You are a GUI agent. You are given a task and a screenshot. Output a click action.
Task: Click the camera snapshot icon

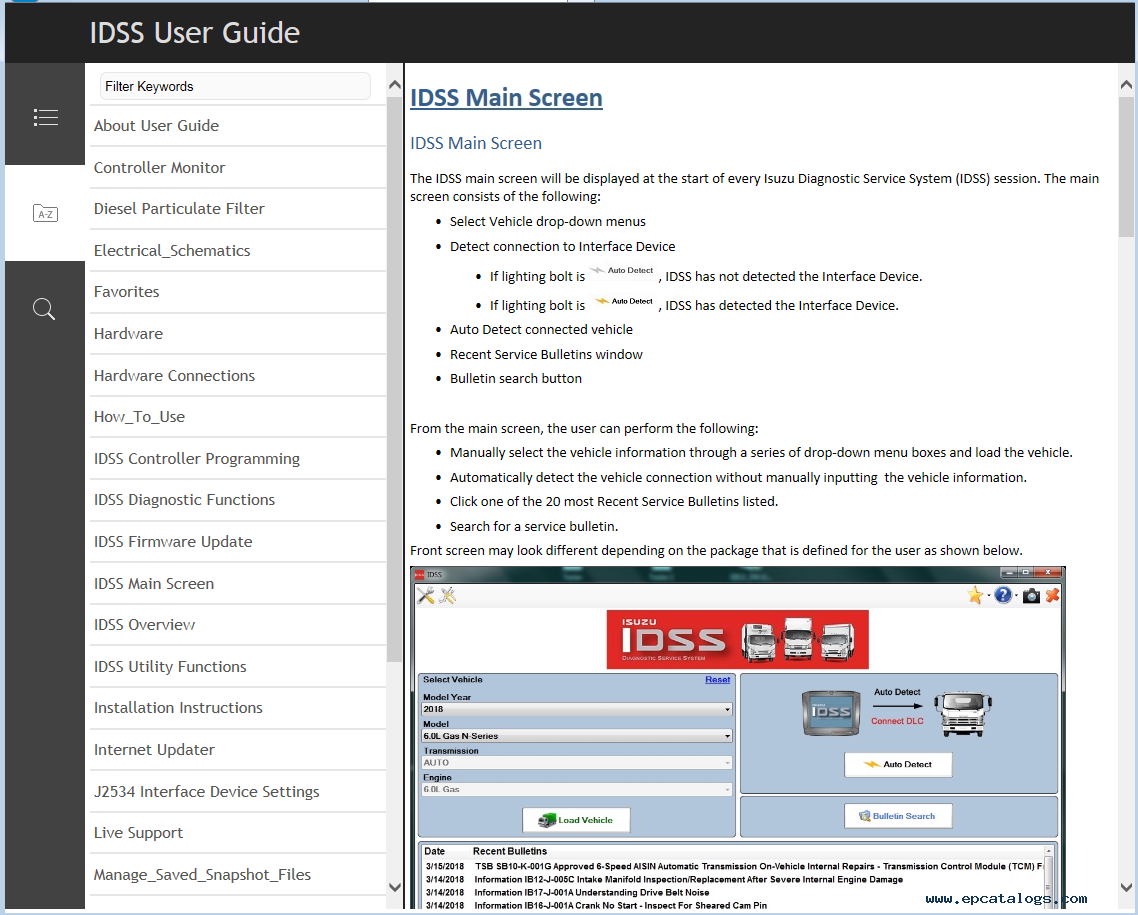pos(1031,596)
